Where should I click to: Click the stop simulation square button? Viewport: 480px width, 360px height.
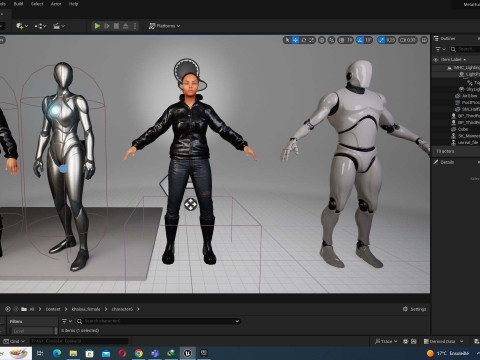coord(116,26)
